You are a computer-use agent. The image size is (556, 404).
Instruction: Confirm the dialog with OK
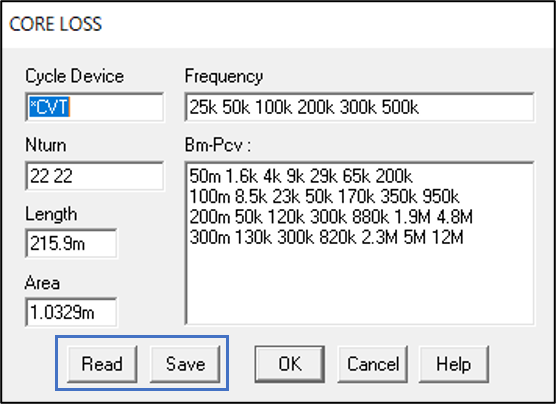(x=290, y=364)
